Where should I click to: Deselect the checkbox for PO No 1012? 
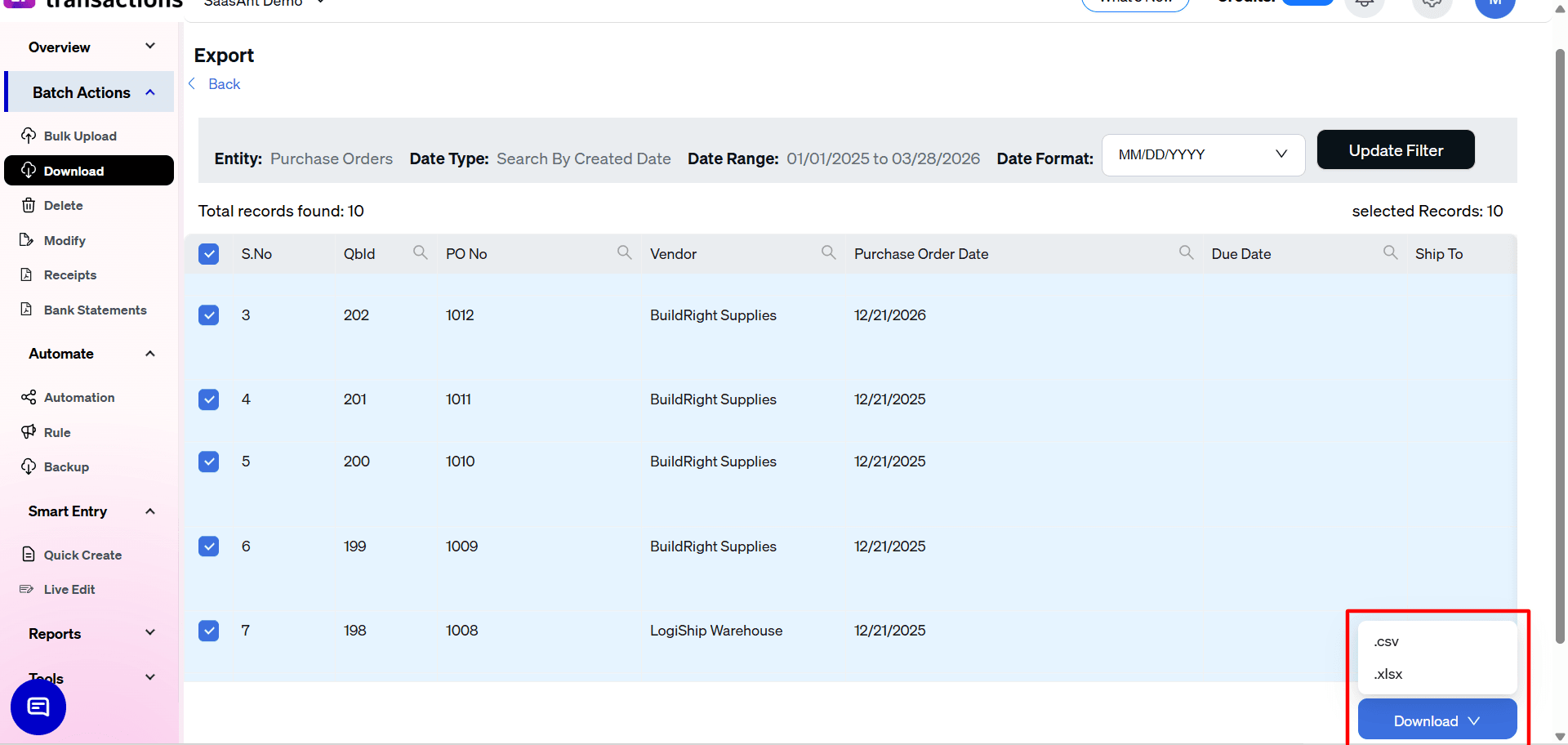pyautogui.click(x=209, y=315)
